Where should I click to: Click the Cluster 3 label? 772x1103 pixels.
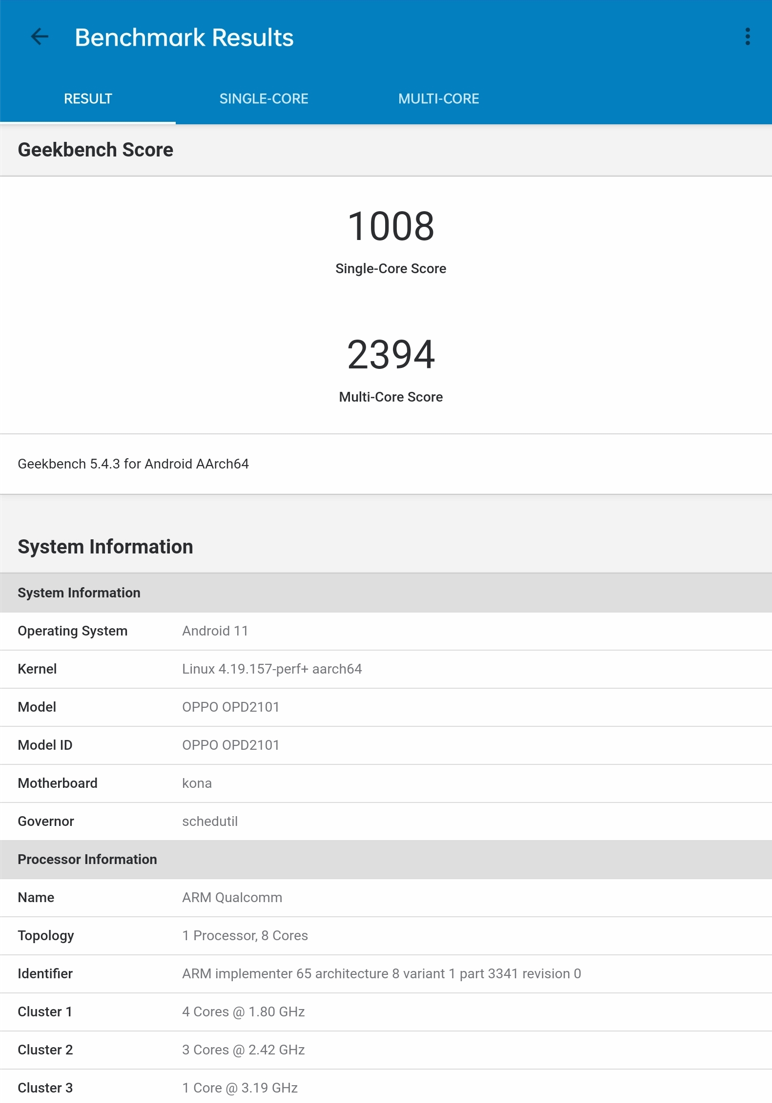coord(45,1088)
